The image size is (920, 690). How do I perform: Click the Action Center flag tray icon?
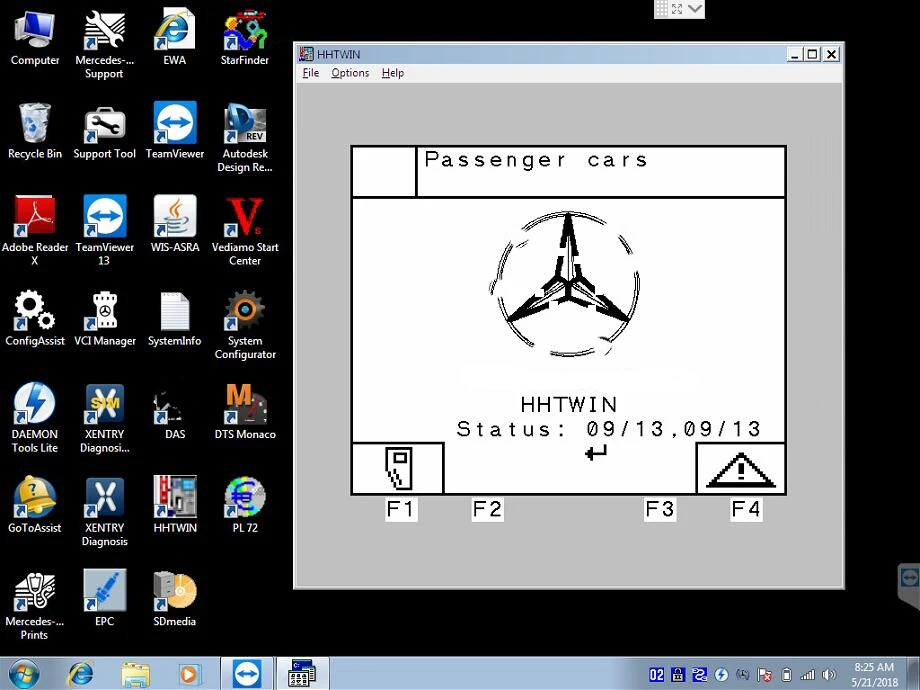coord(765,675)
